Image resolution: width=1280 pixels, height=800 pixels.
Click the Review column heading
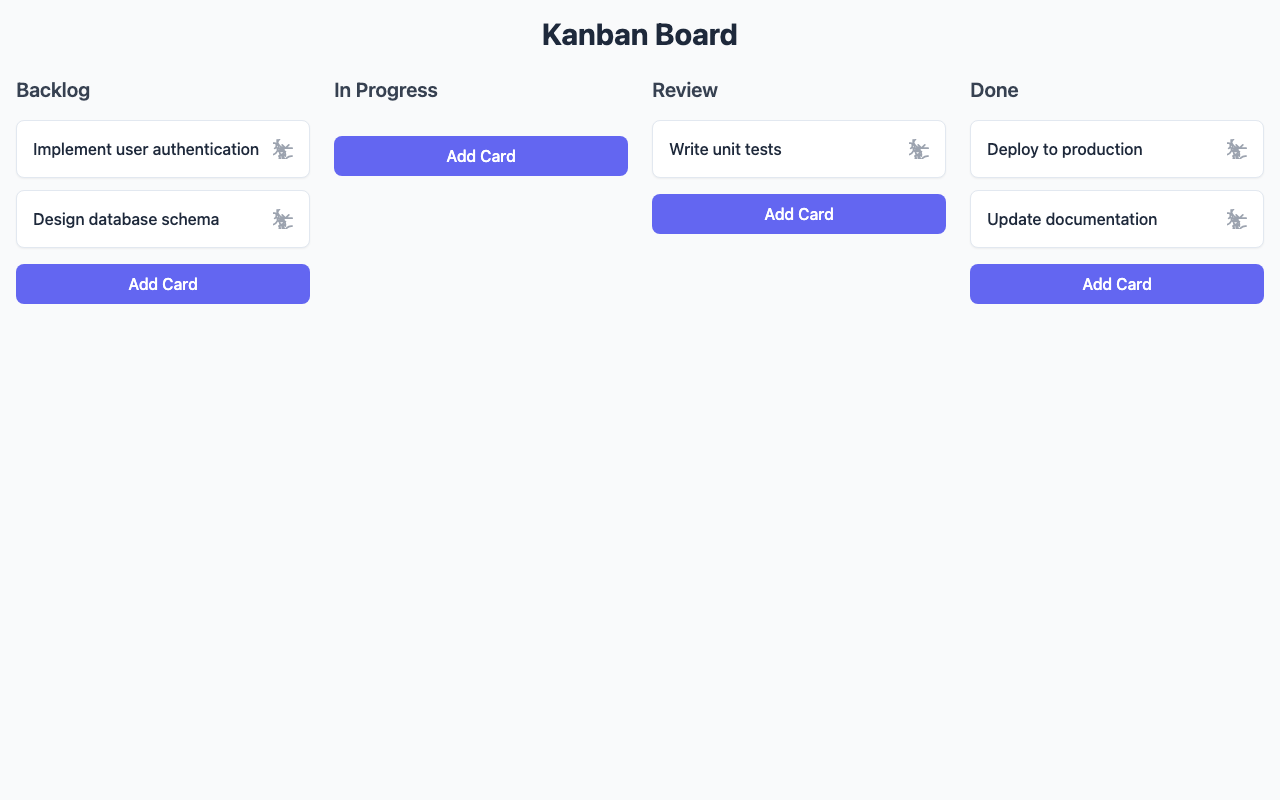point(685,90)
